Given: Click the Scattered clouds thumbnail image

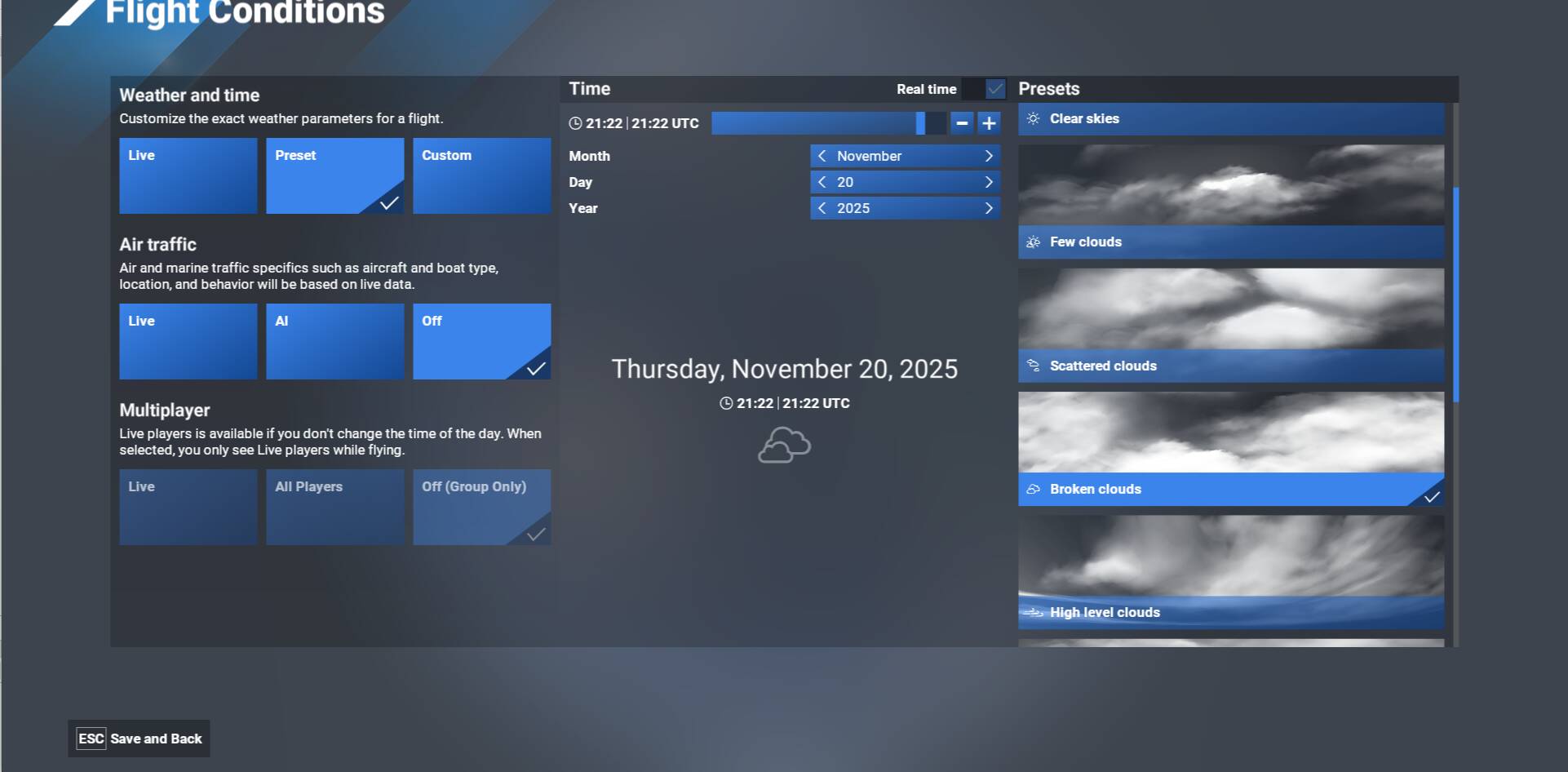Looking at the screenshot, I should [x=1231, y=308].
